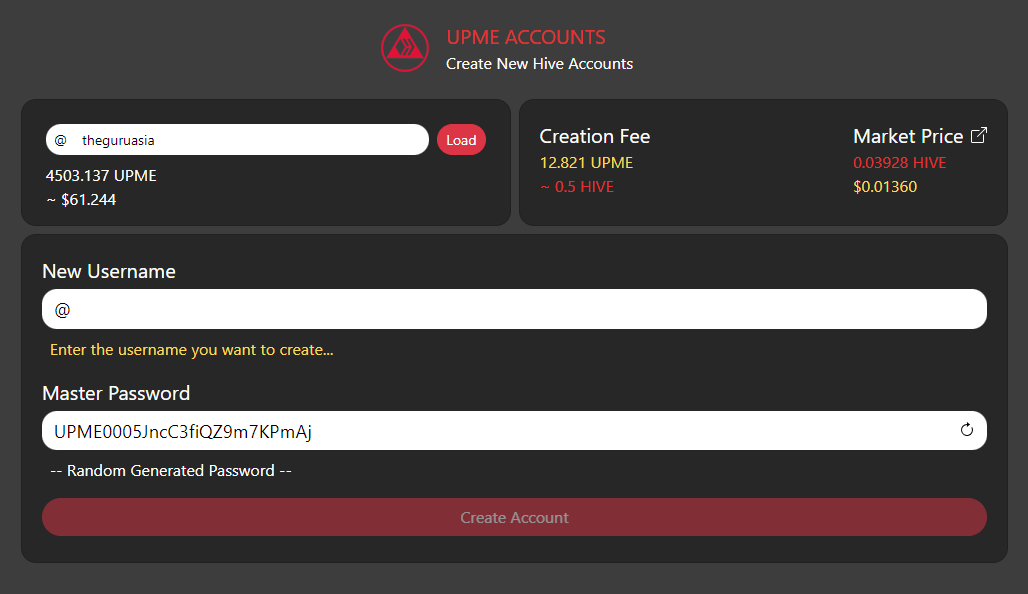Viewport: 1028px width, 594px height.
Task: Select the Master Password text field
Action: [514, 431]
